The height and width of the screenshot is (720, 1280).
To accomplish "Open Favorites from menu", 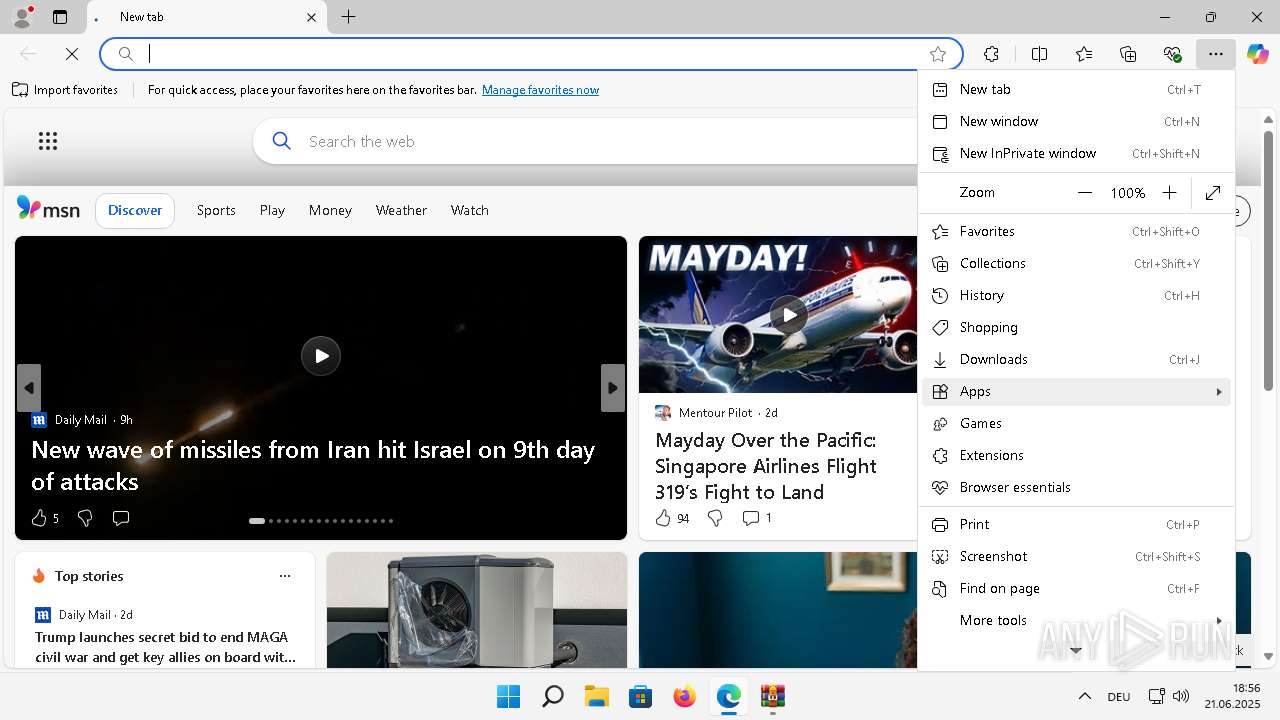I will [x=1075, y=231].
